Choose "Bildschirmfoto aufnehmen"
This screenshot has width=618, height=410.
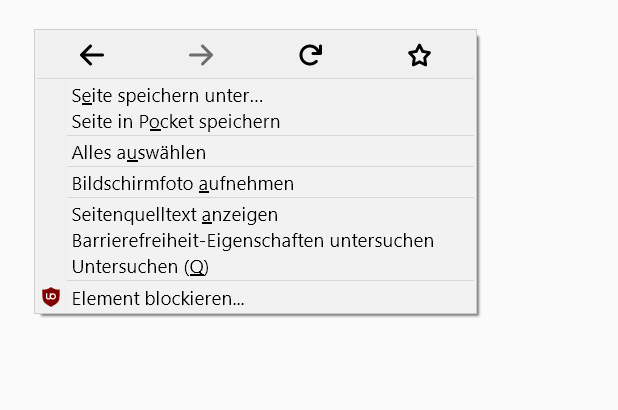(182, 184)
